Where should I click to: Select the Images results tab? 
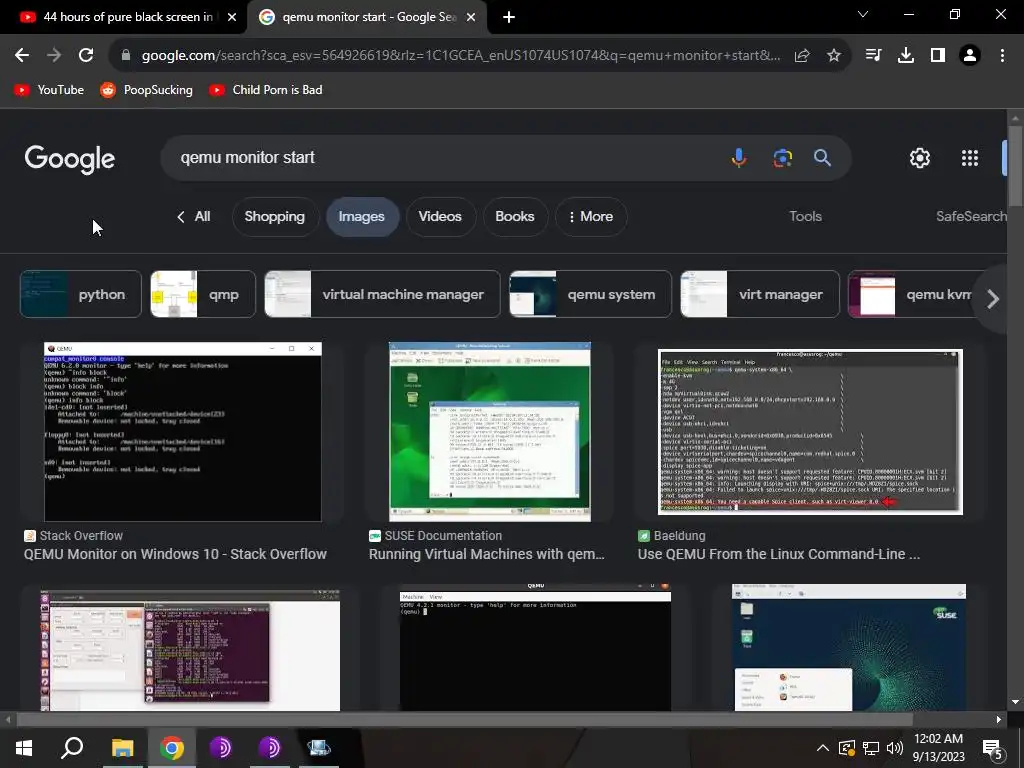[362, 216]
